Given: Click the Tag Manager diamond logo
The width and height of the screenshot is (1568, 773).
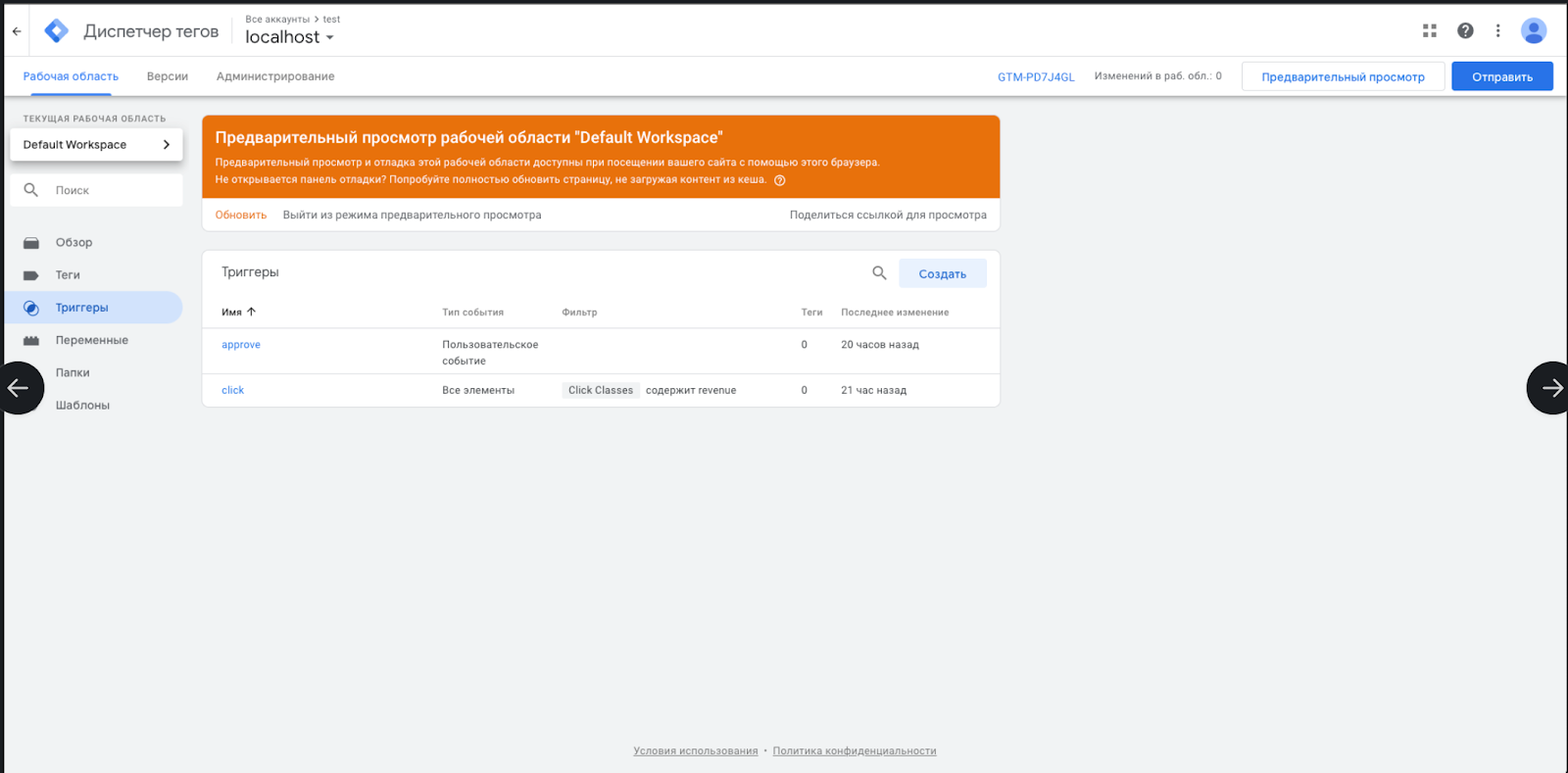Looking at the screenshot, I should pos(57,31).
